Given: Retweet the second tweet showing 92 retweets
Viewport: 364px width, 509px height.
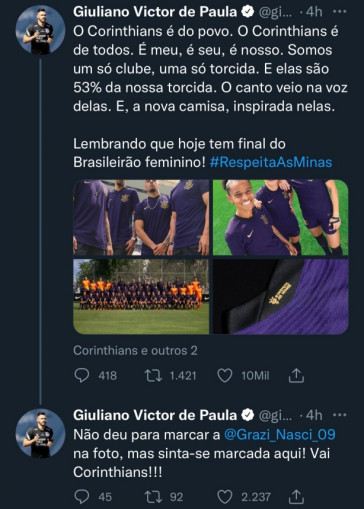Looking at the screenshot, I should (x=153, y=497).
